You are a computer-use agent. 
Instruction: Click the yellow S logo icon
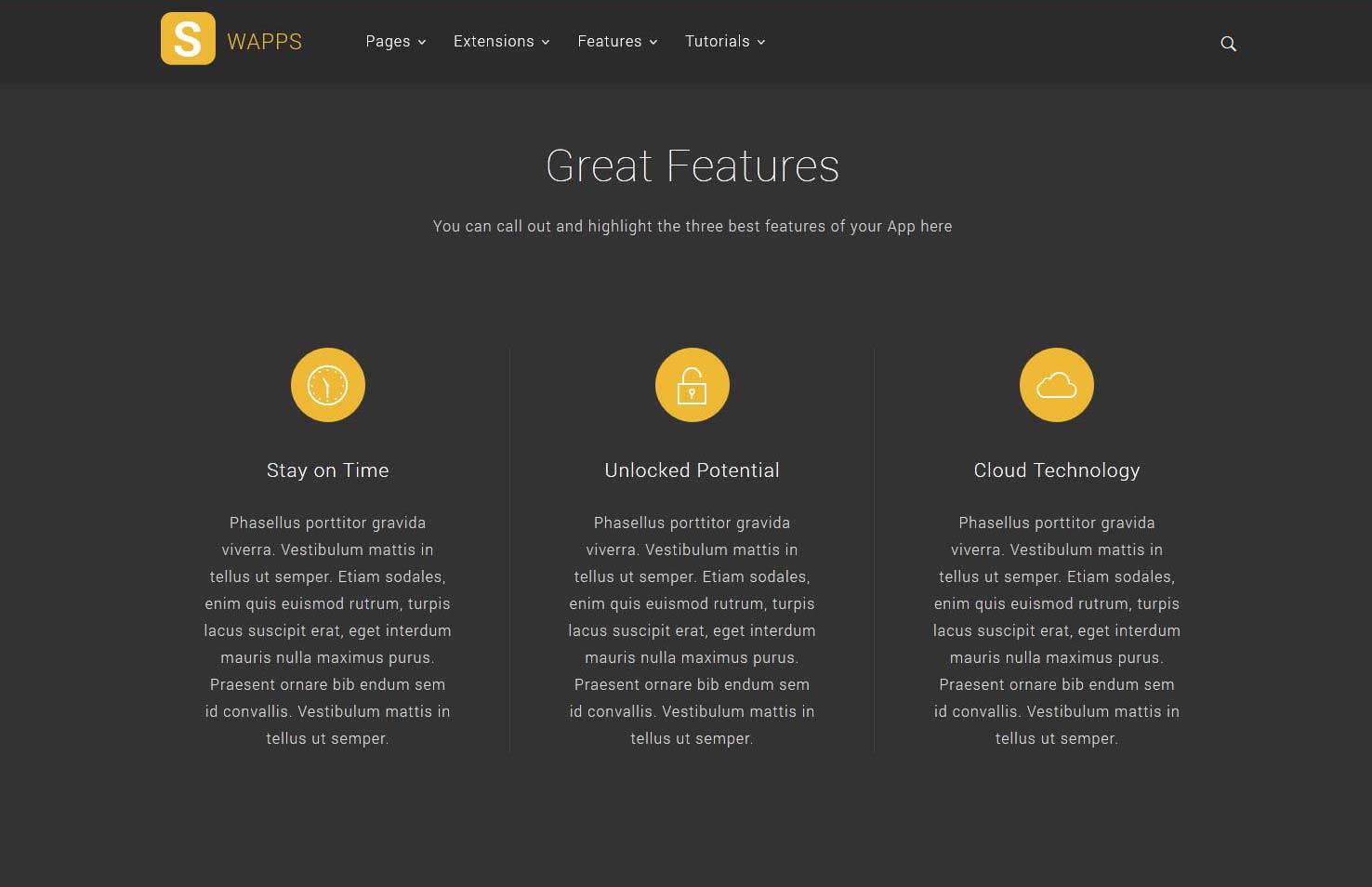[188, 38]
